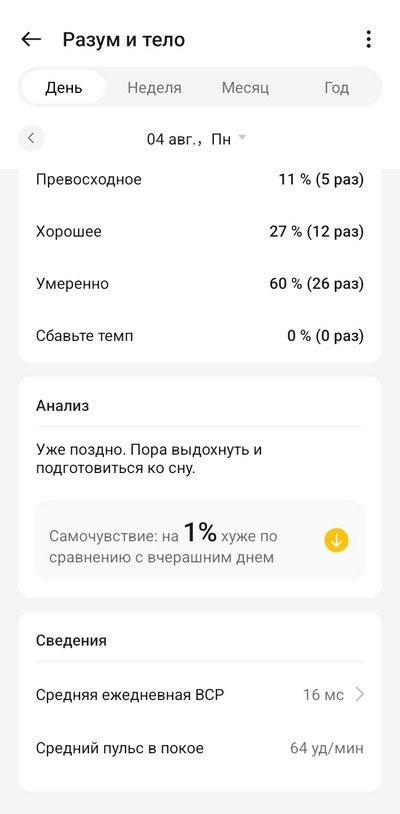Tap the Анализ section heading
Image resolution: width=400 pixels, height=814 pixels.
coord(62,405)
